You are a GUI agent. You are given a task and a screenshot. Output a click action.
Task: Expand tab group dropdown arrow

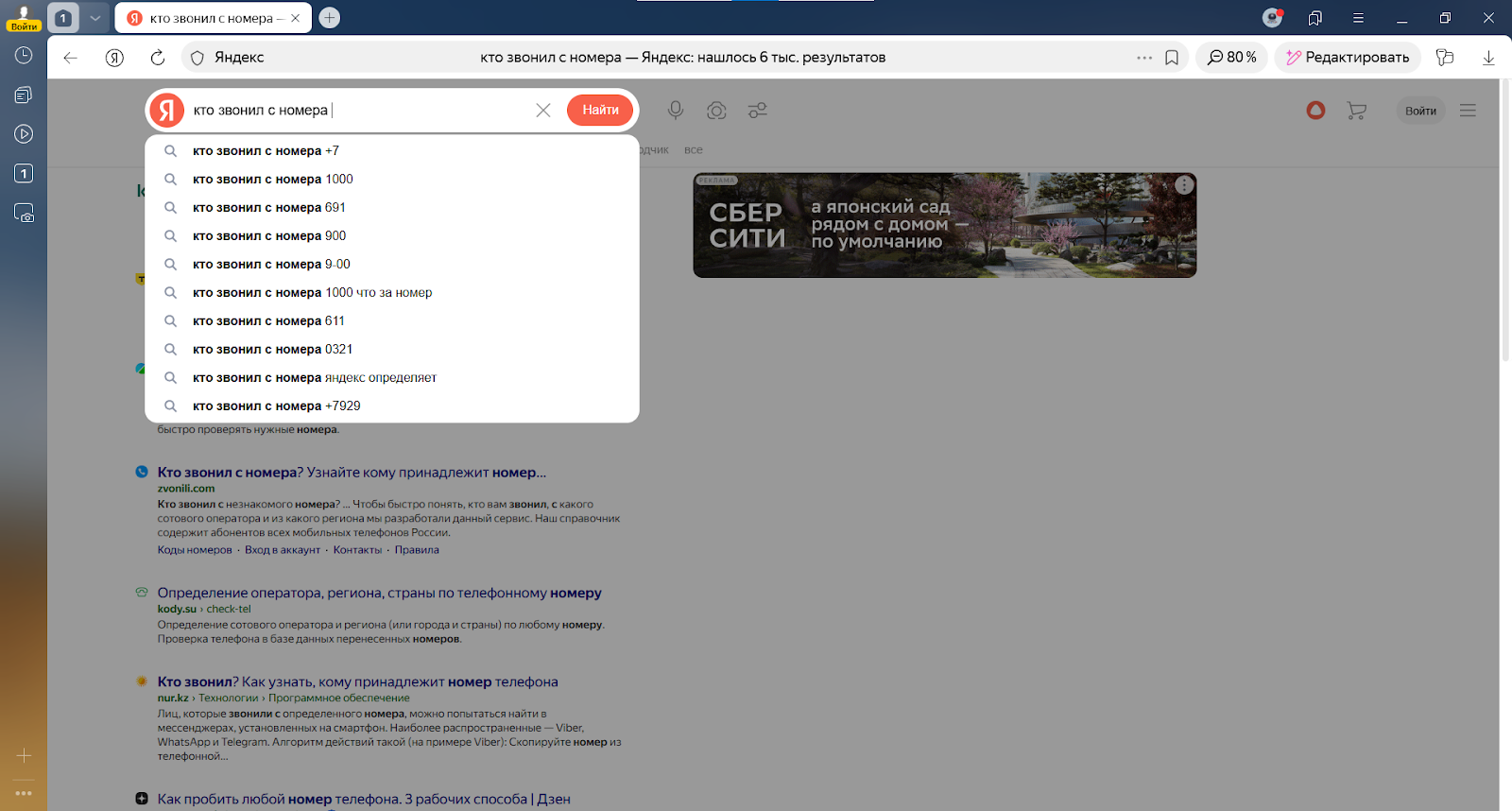pos(94,18)
